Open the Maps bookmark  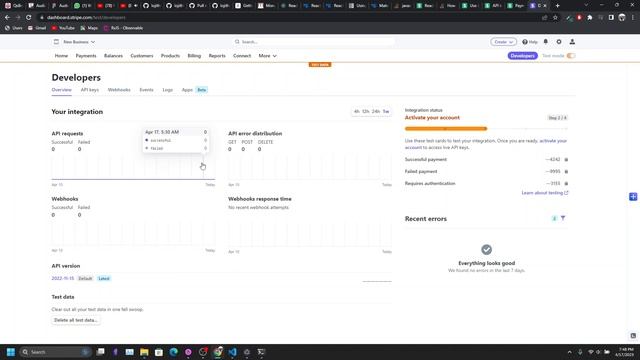(x=89, y=28)
